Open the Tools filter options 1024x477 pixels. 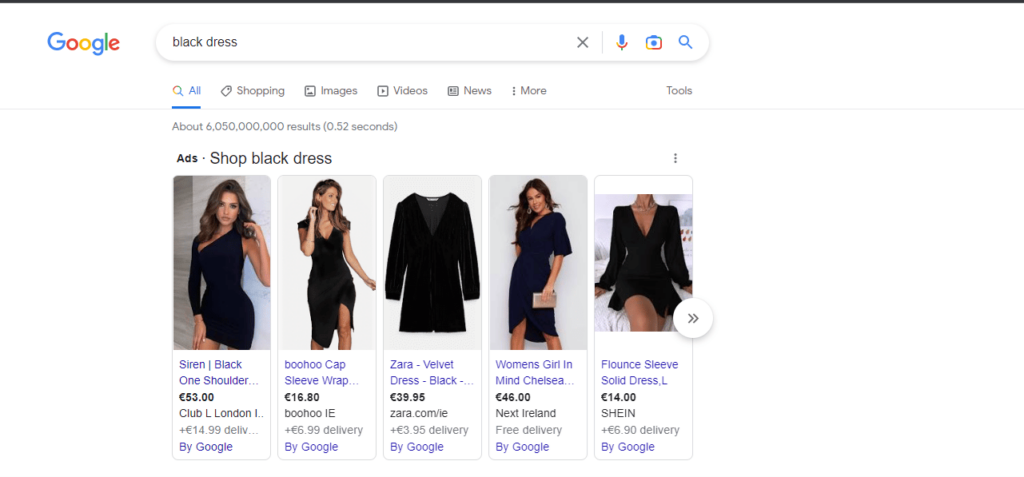[679, 91]
